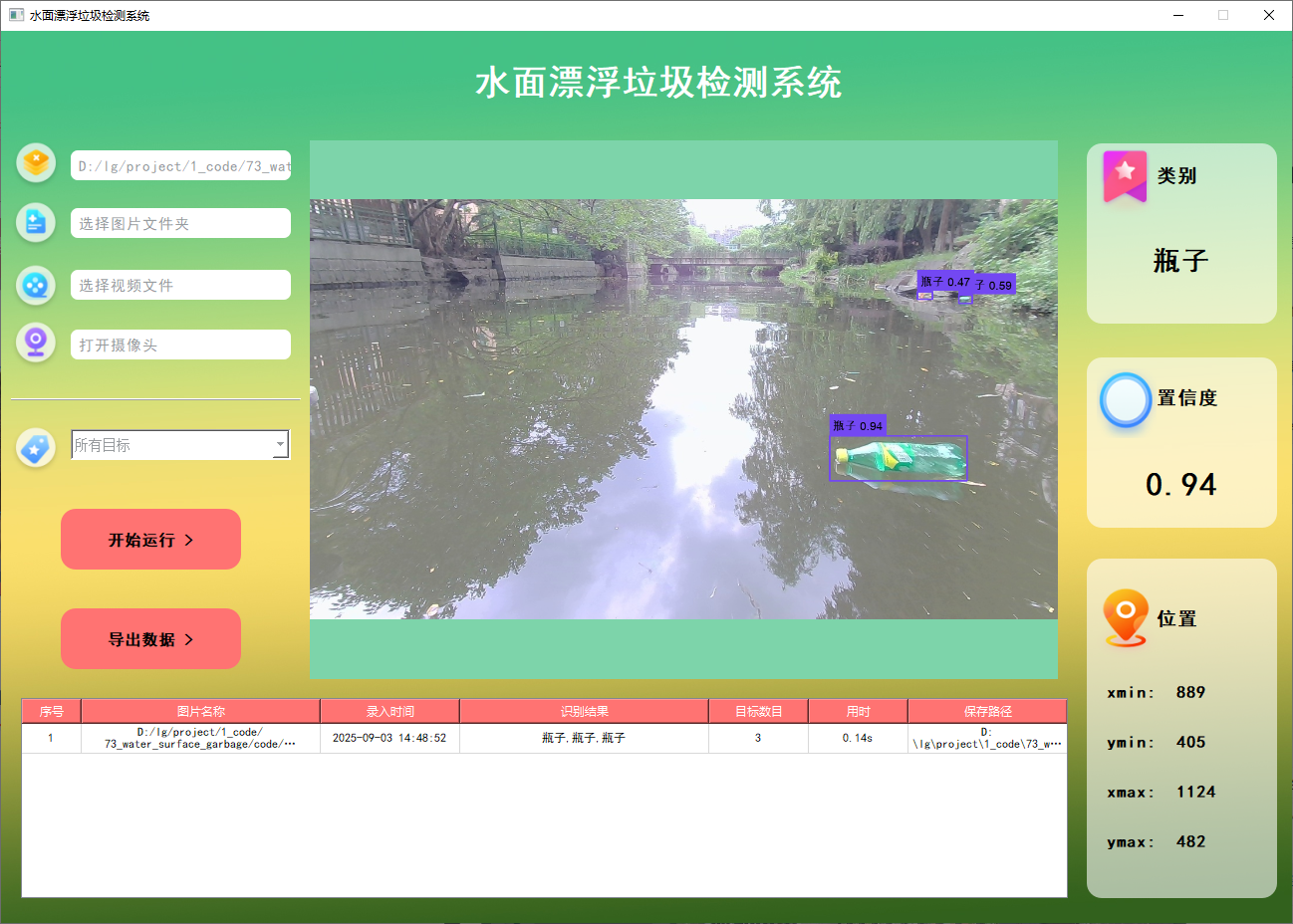
Task: Click the xmax value 1124
Action: pyautogui.click(x=1195, y=792)
